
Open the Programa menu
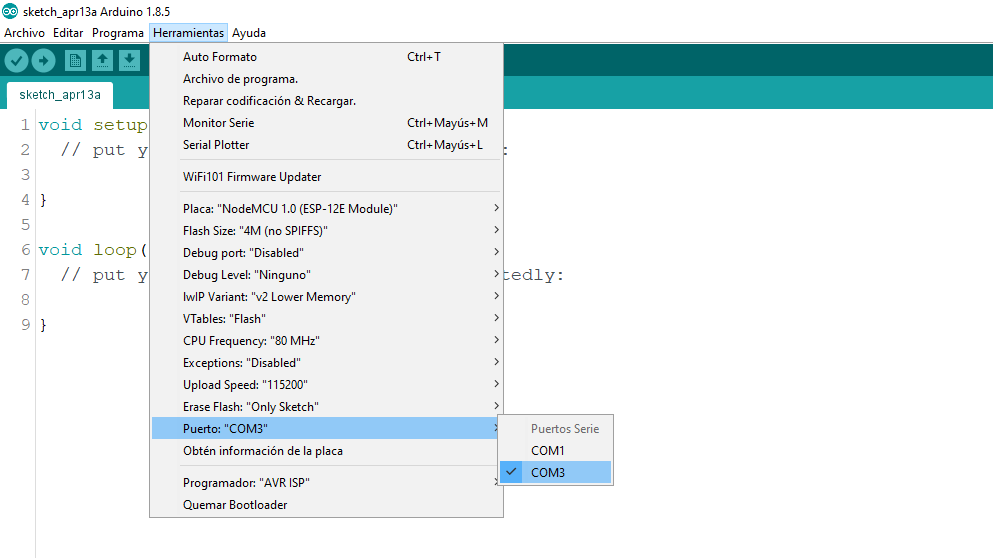pyautogui.click(x=118, y=33)
